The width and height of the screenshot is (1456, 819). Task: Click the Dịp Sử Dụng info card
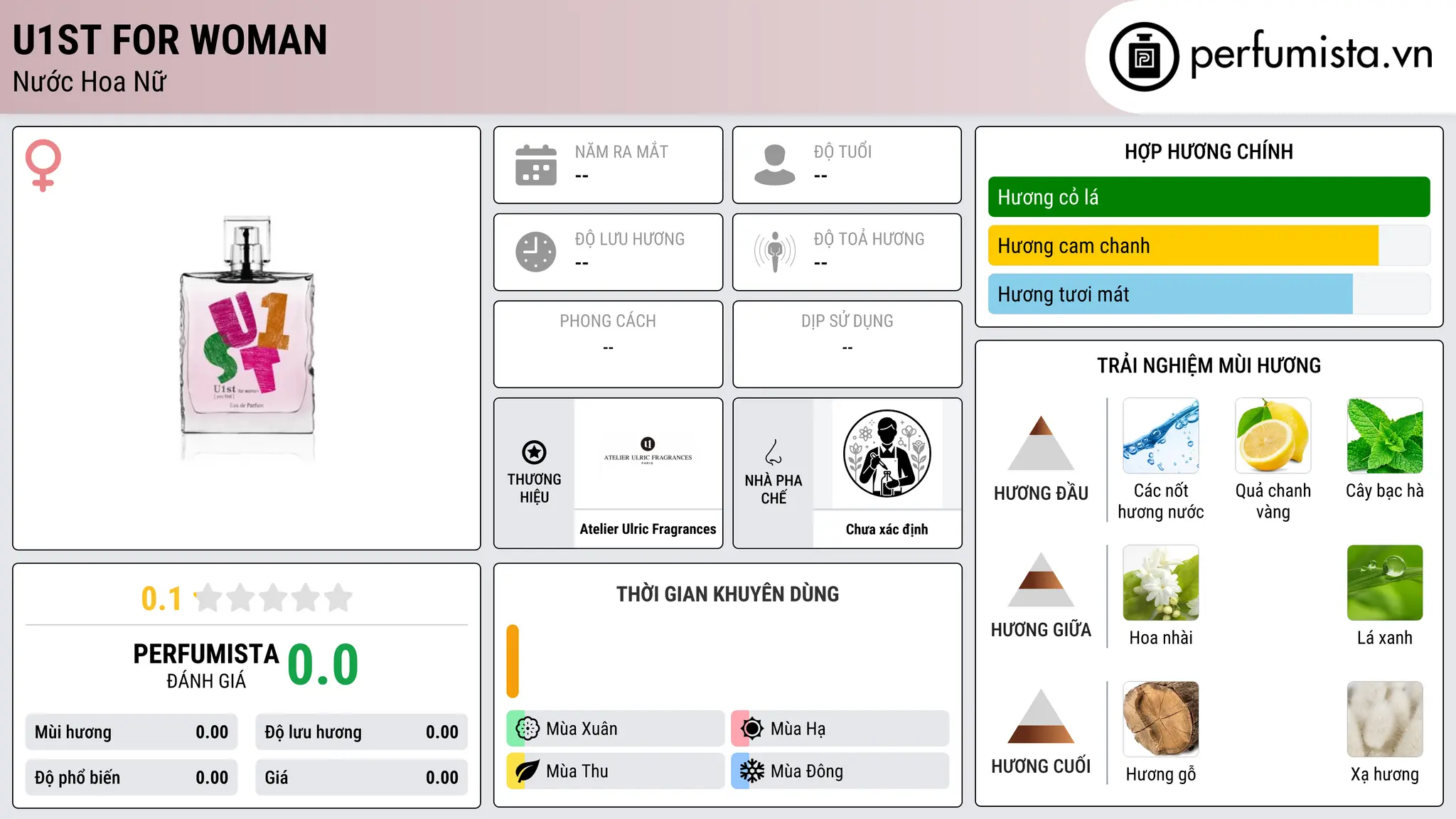847,344
